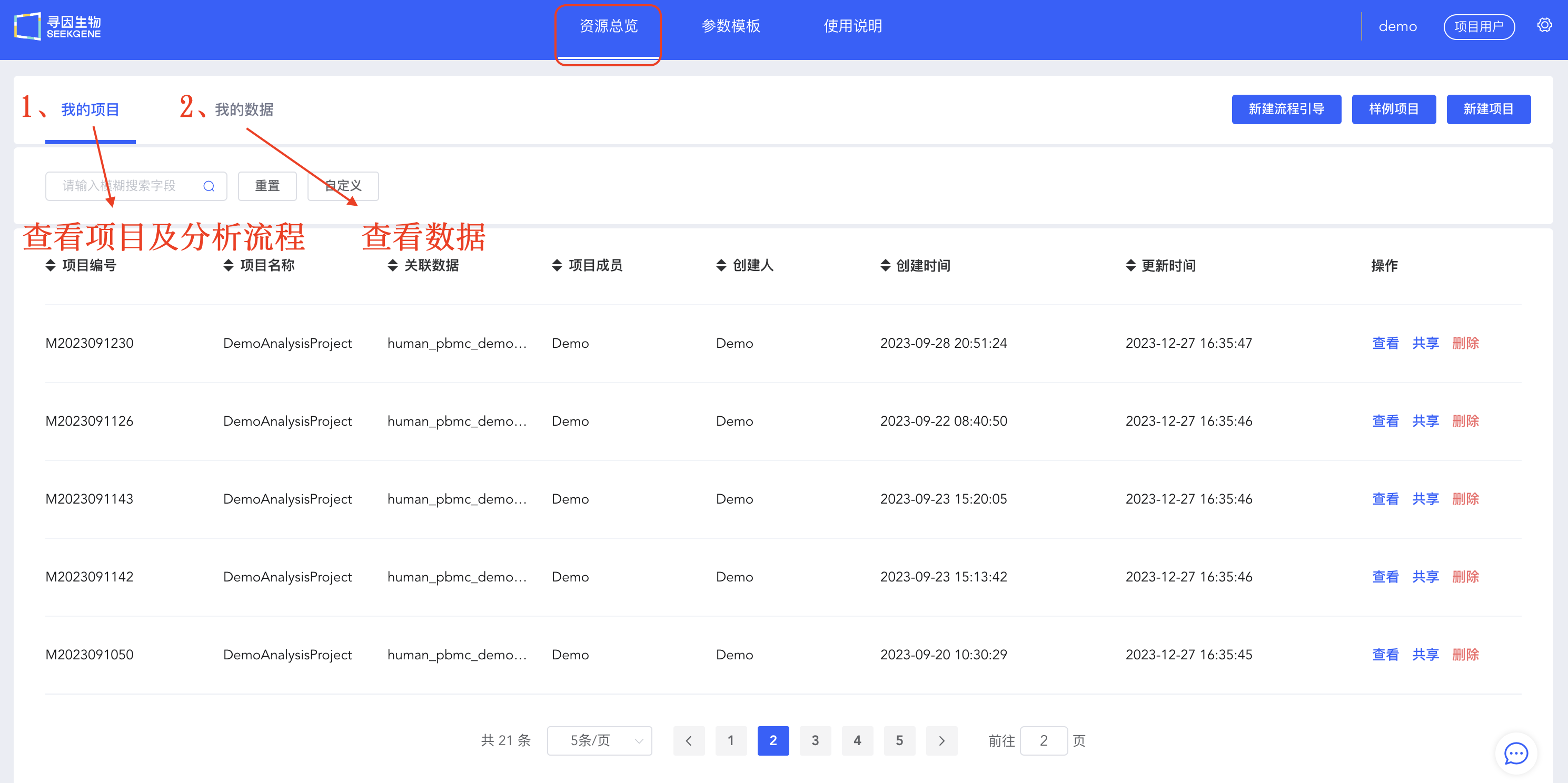Sort by 创建时间 column arrows
1568x783 pixels.
tap(886, 265)
